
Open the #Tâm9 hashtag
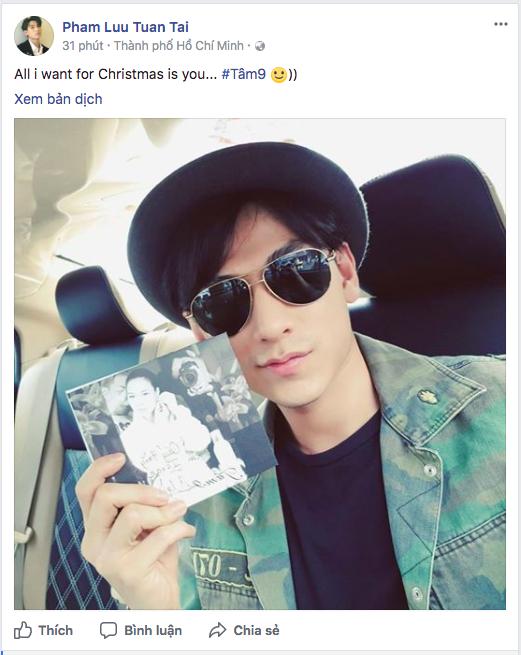(x=244, y=74)
